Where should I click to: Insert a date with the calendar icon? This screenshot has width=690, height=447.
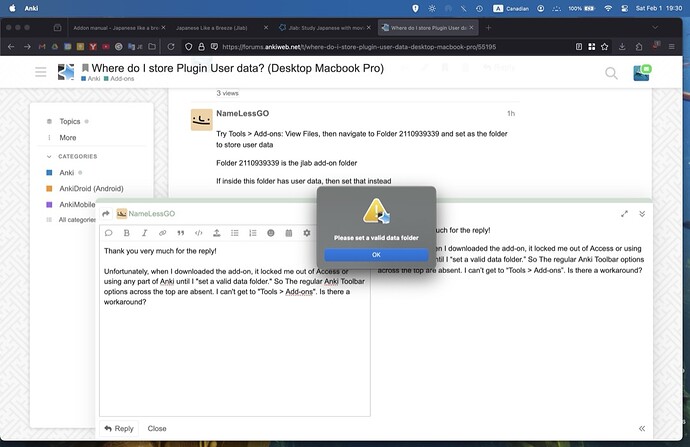click(289, 233)
